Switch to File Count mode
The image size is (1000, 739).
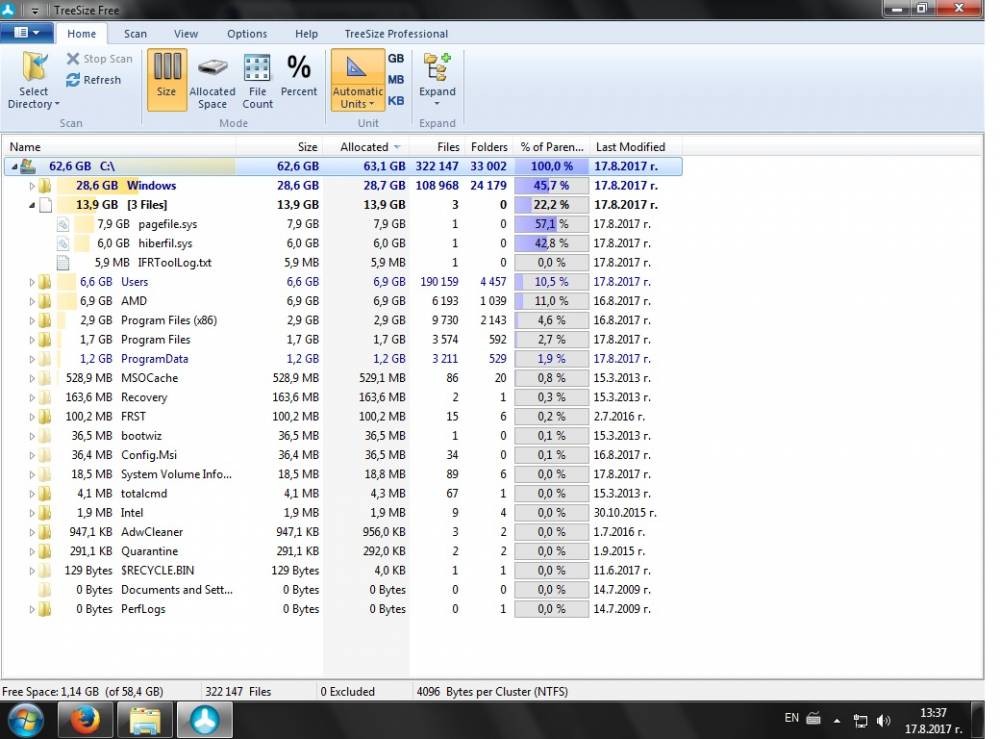[258, 80]
